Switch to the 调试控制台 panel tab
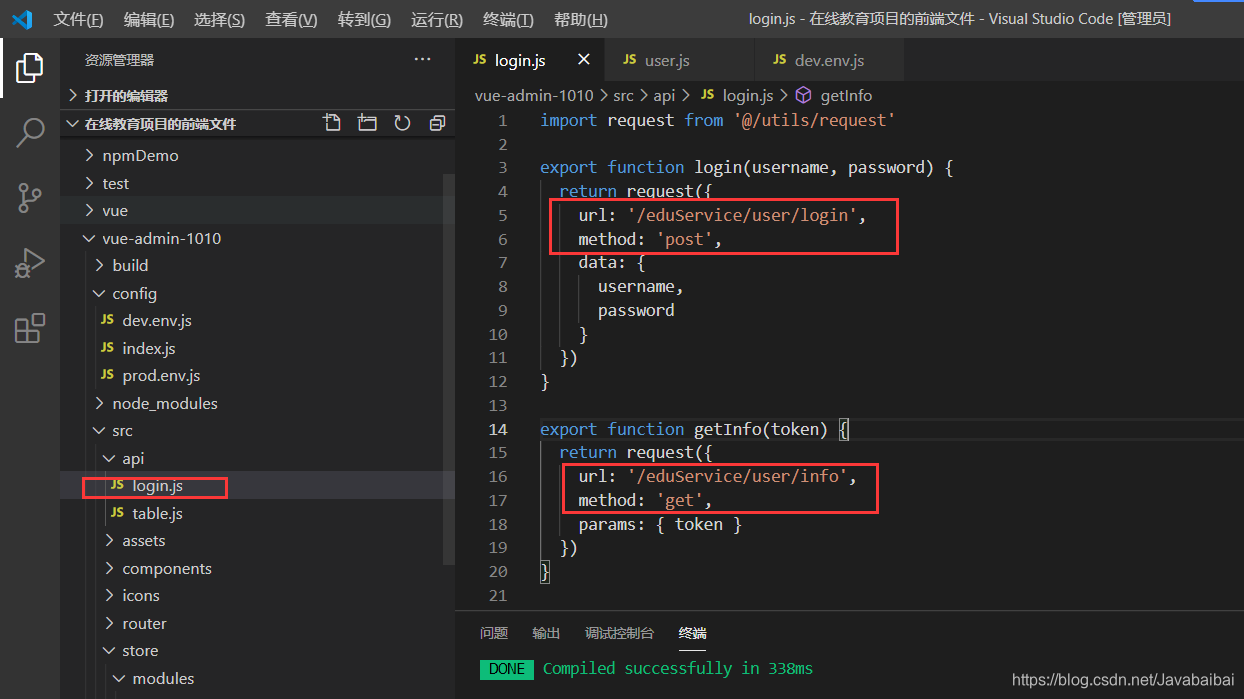This screenshot has height=699, width=1244. (619, 633)
